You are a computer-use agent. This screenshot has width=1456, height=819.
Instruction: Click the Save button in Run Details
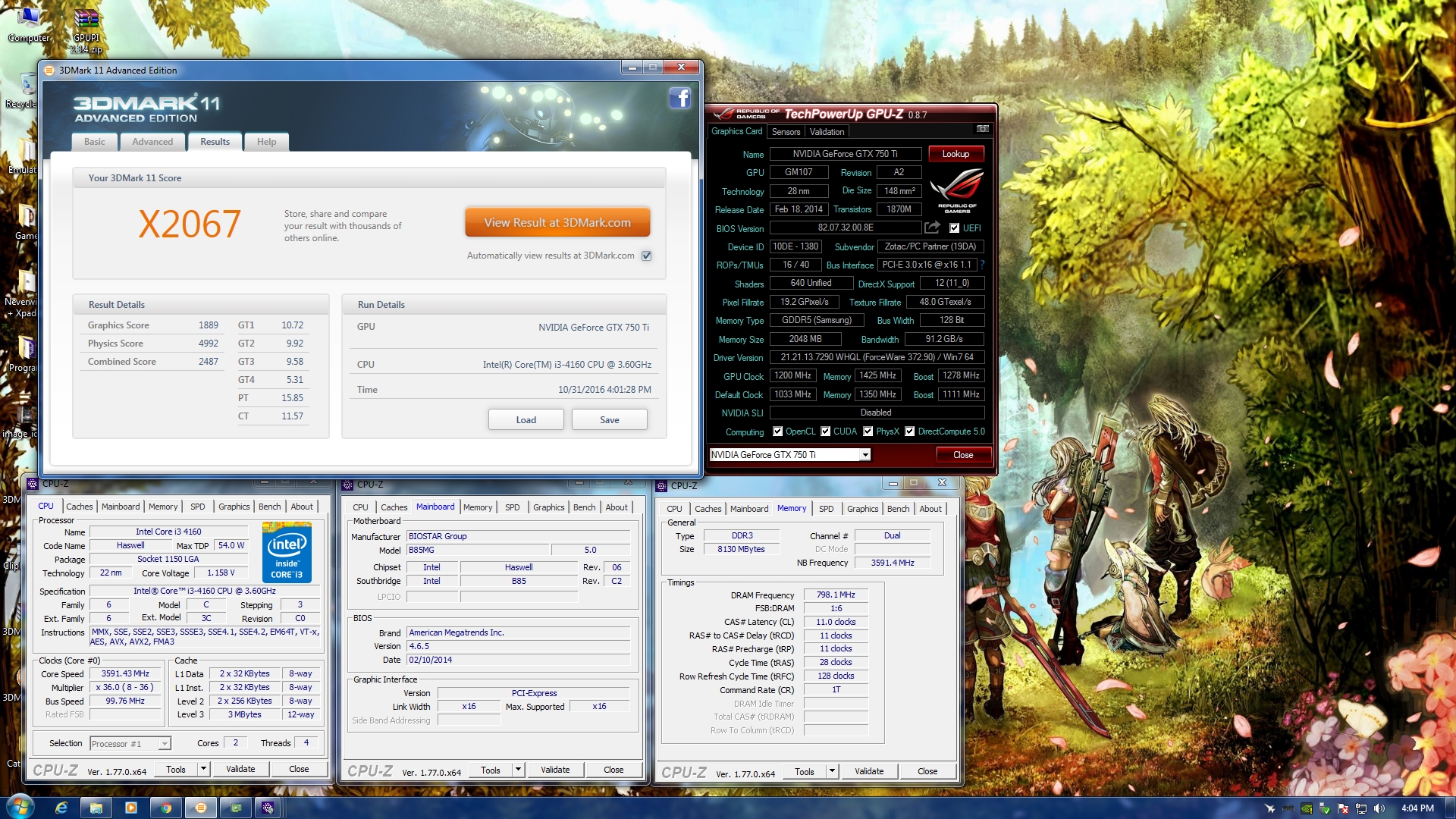pos(610,420)
